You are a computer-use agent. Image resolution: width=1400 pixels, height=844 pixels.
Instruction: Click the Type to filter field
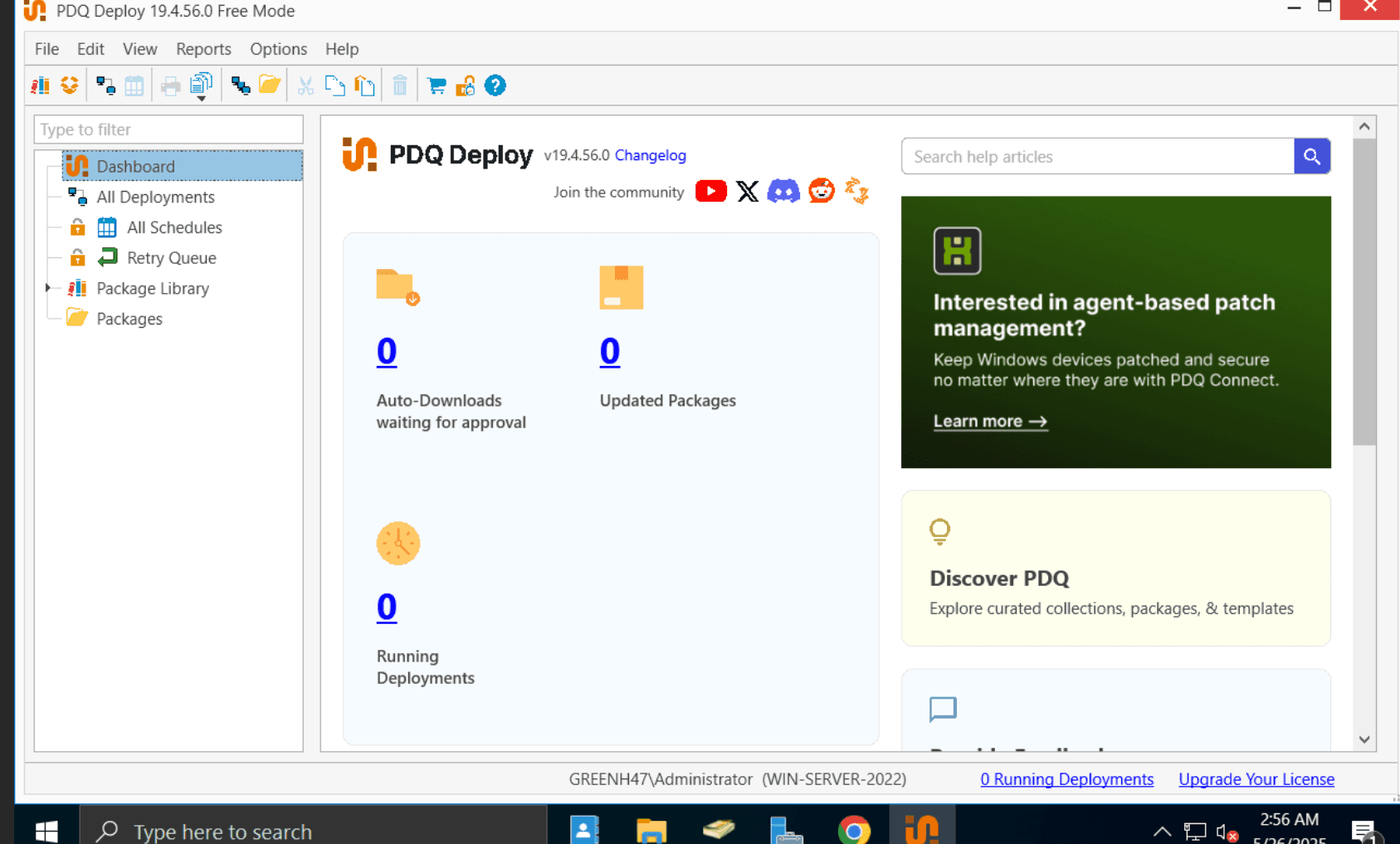(x=168, y=129)
